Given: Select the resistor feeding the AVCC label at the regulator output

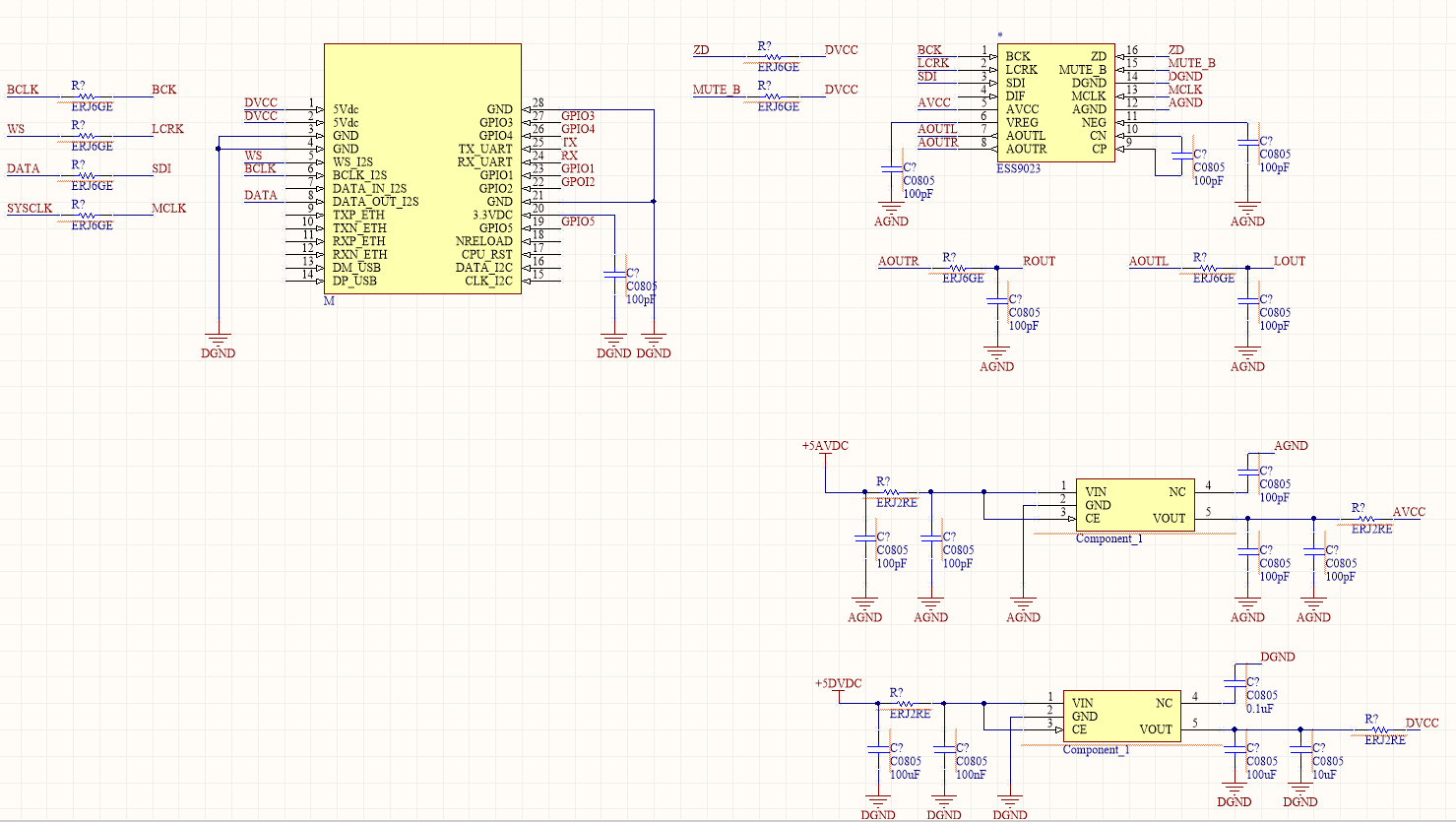Looking at the screenshot, I should coord(1366,519).
